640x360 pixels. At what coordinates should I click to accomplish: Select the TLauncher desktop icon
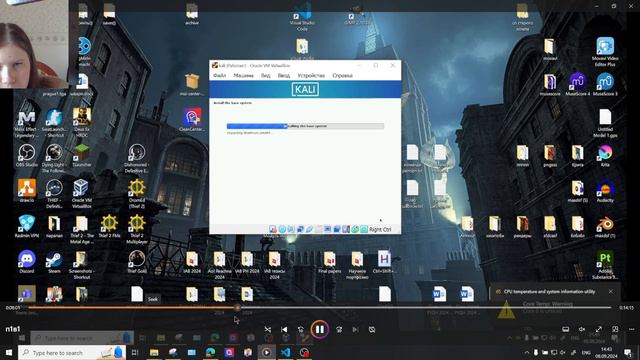click(x=82, y=155)
